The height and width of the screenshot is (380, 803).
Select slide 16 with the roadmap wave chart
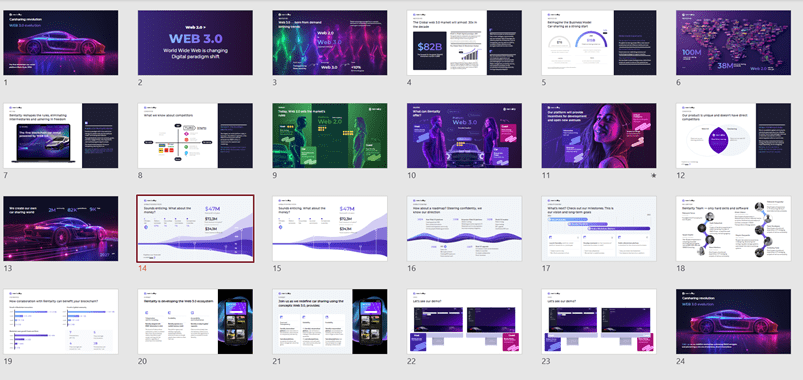tap(464, 228)
